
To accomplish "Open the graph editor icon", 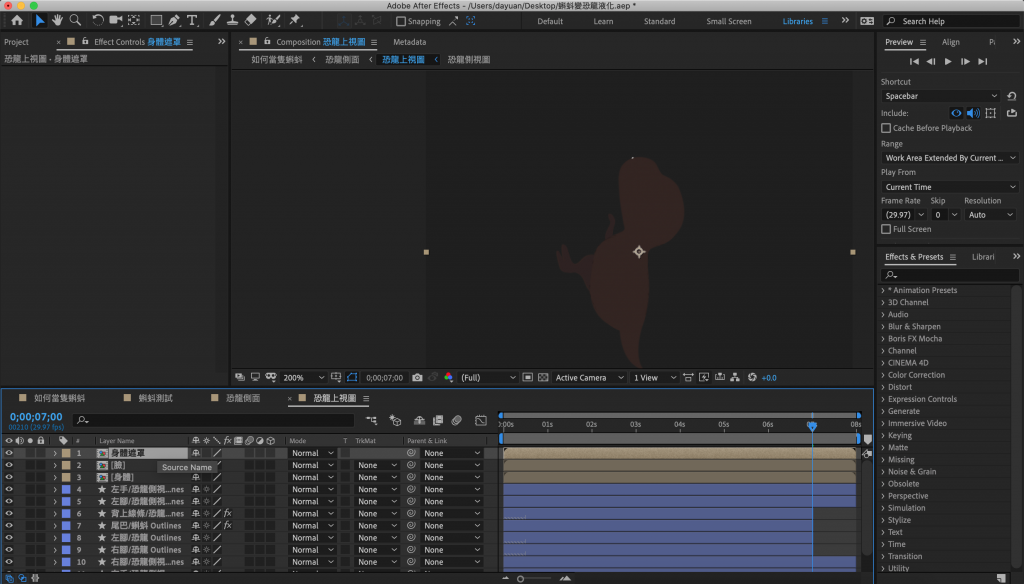I will click(x=481, y=421).
